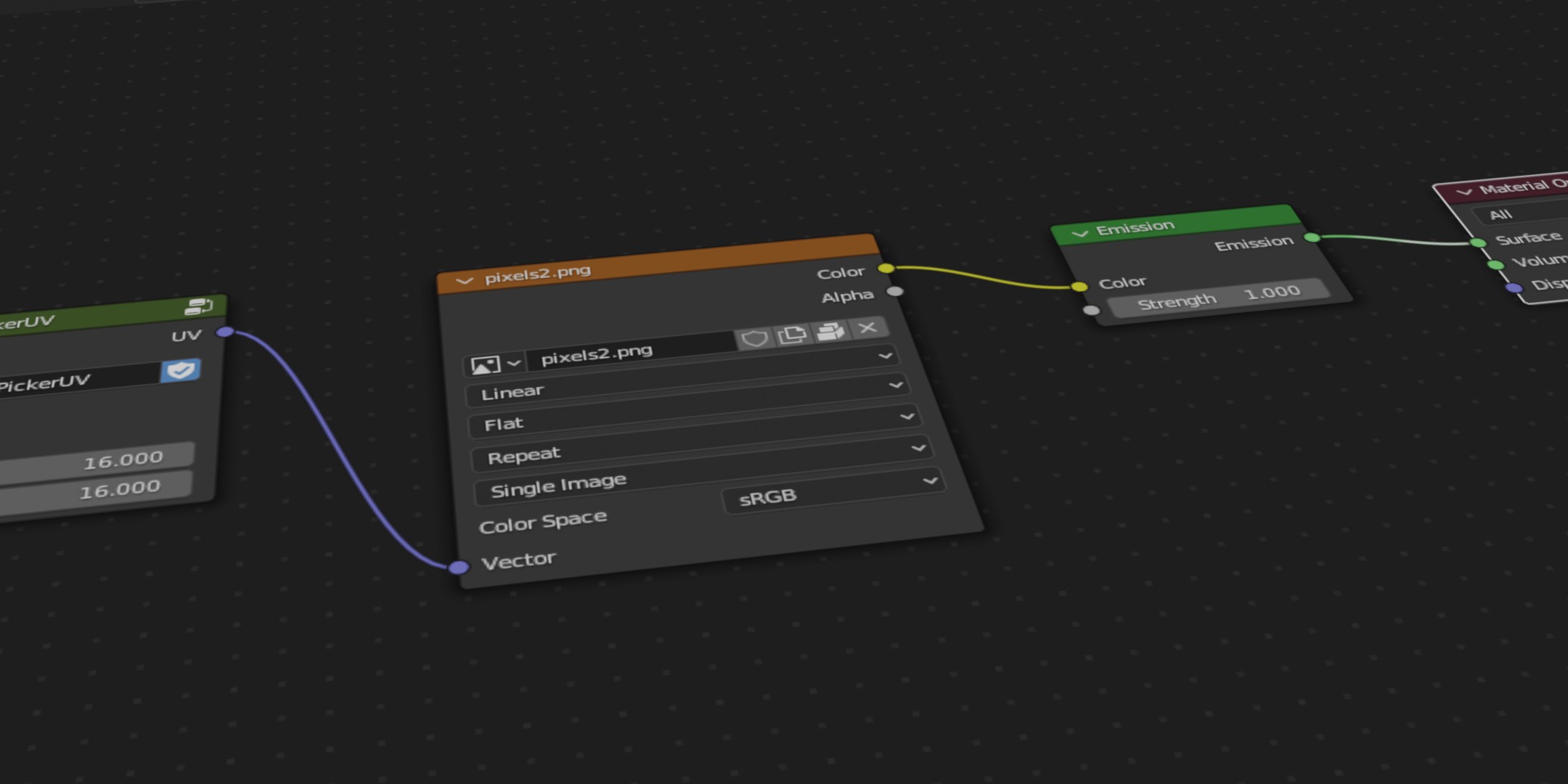Click the Emission output socket
1568x784 pixels.
pyautogui.click(x=1312, y=237)
